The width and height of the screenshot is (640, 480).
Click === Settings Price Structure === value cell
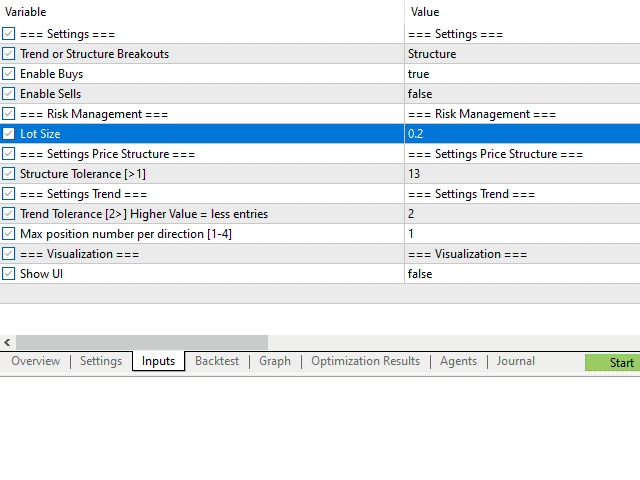pos(522,153)
